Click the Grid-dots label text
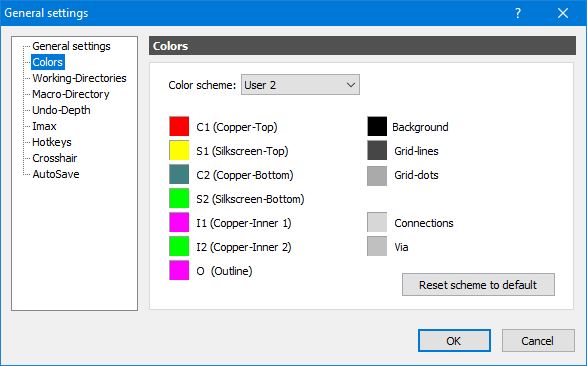This screenshot has width=587, height=366. click(416, 175)
